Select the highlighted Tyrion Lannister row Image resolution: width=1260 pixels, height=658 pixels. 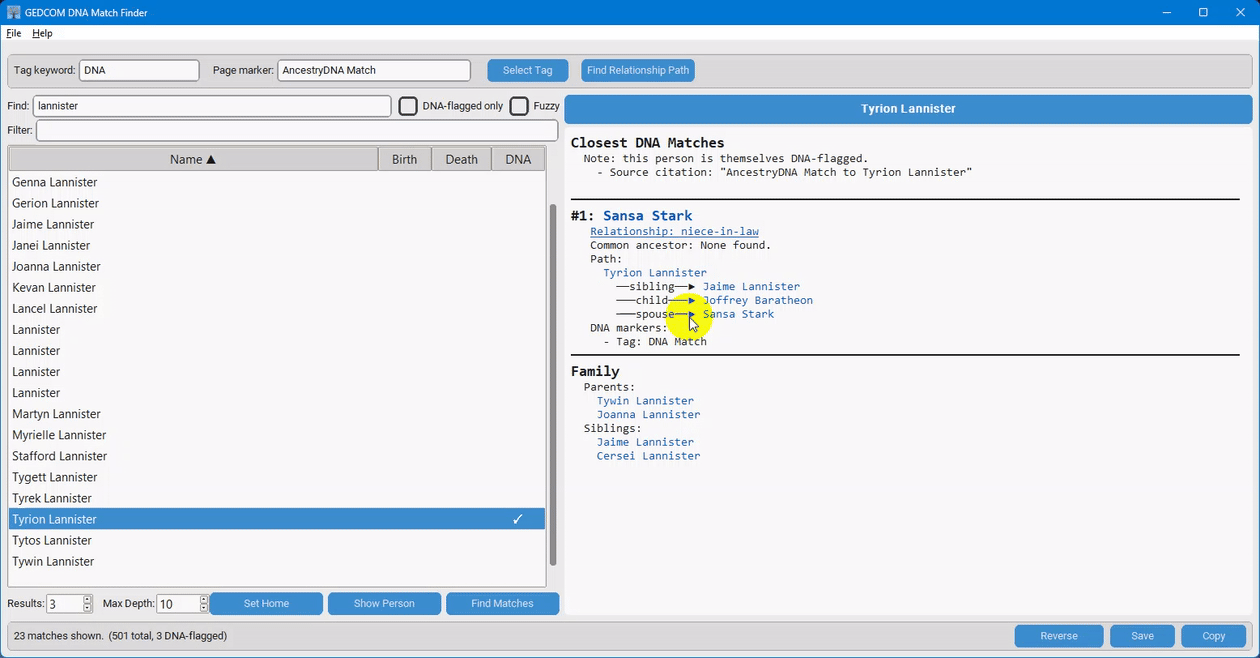(277, 519)
